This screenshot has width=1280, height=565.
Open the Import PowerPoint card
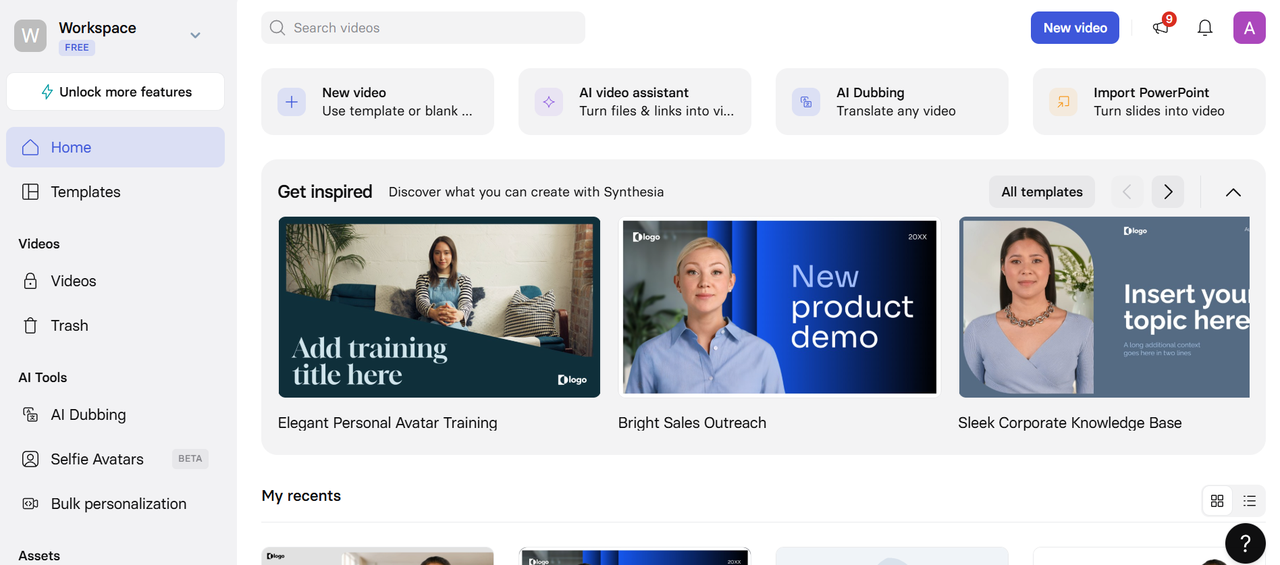coord(1149,101)
